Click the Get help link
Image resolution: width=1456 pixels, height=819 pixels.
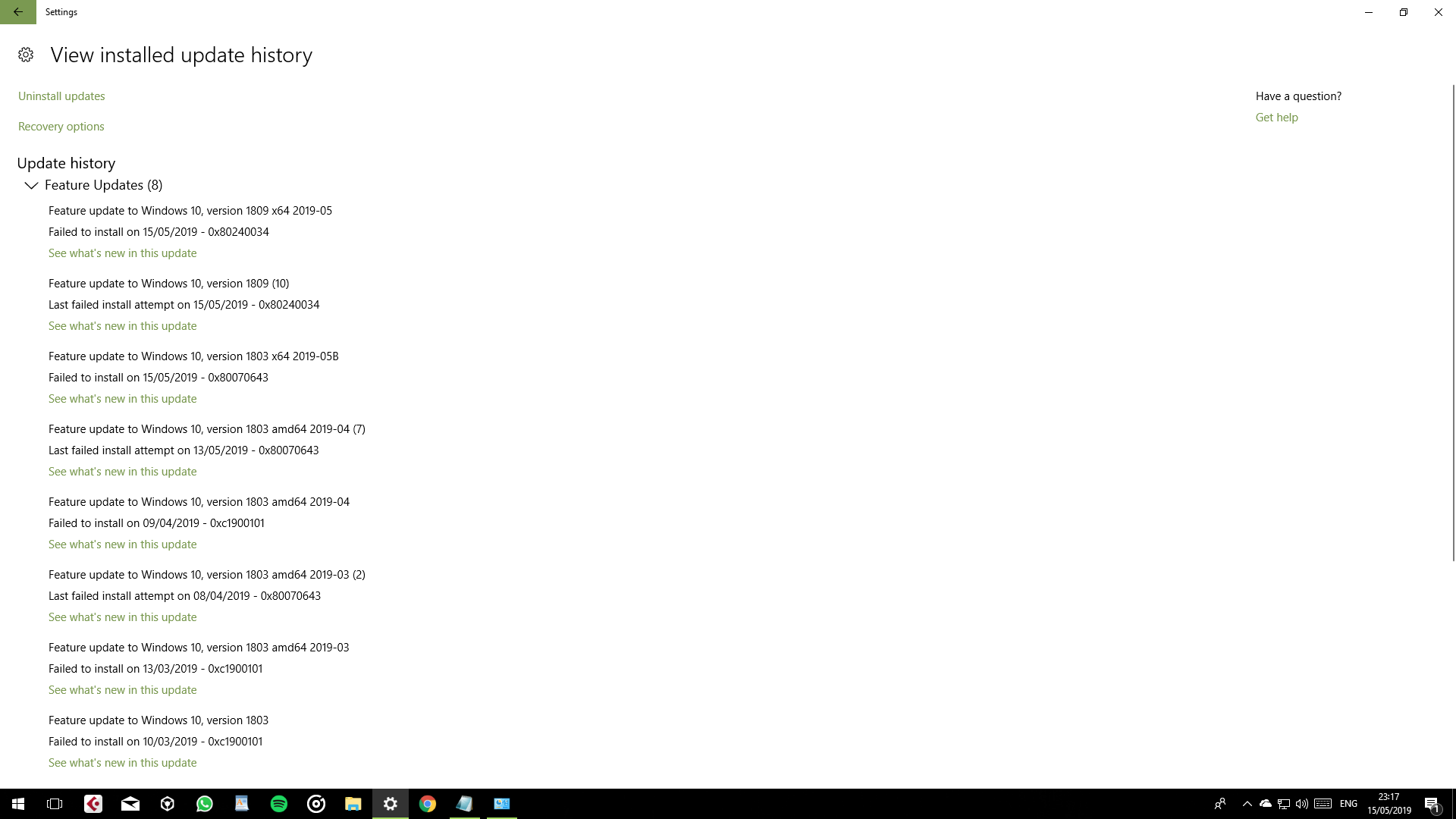[1277, 118]
